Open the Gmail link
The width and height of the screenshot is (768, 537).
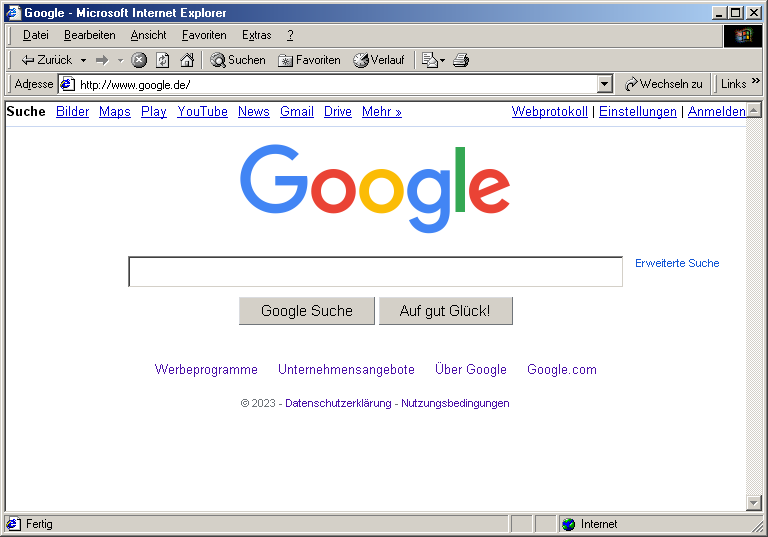point(297,112)
